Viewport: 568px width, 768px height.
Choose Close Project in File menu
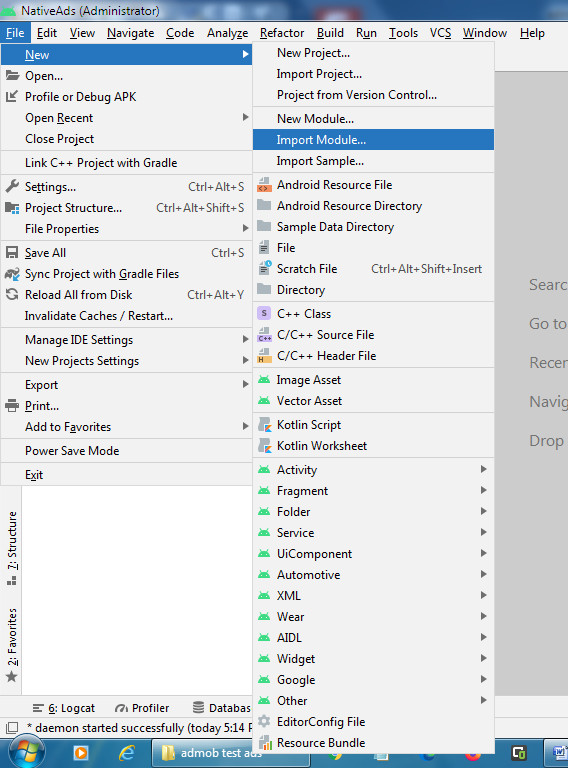click(126, 139)
